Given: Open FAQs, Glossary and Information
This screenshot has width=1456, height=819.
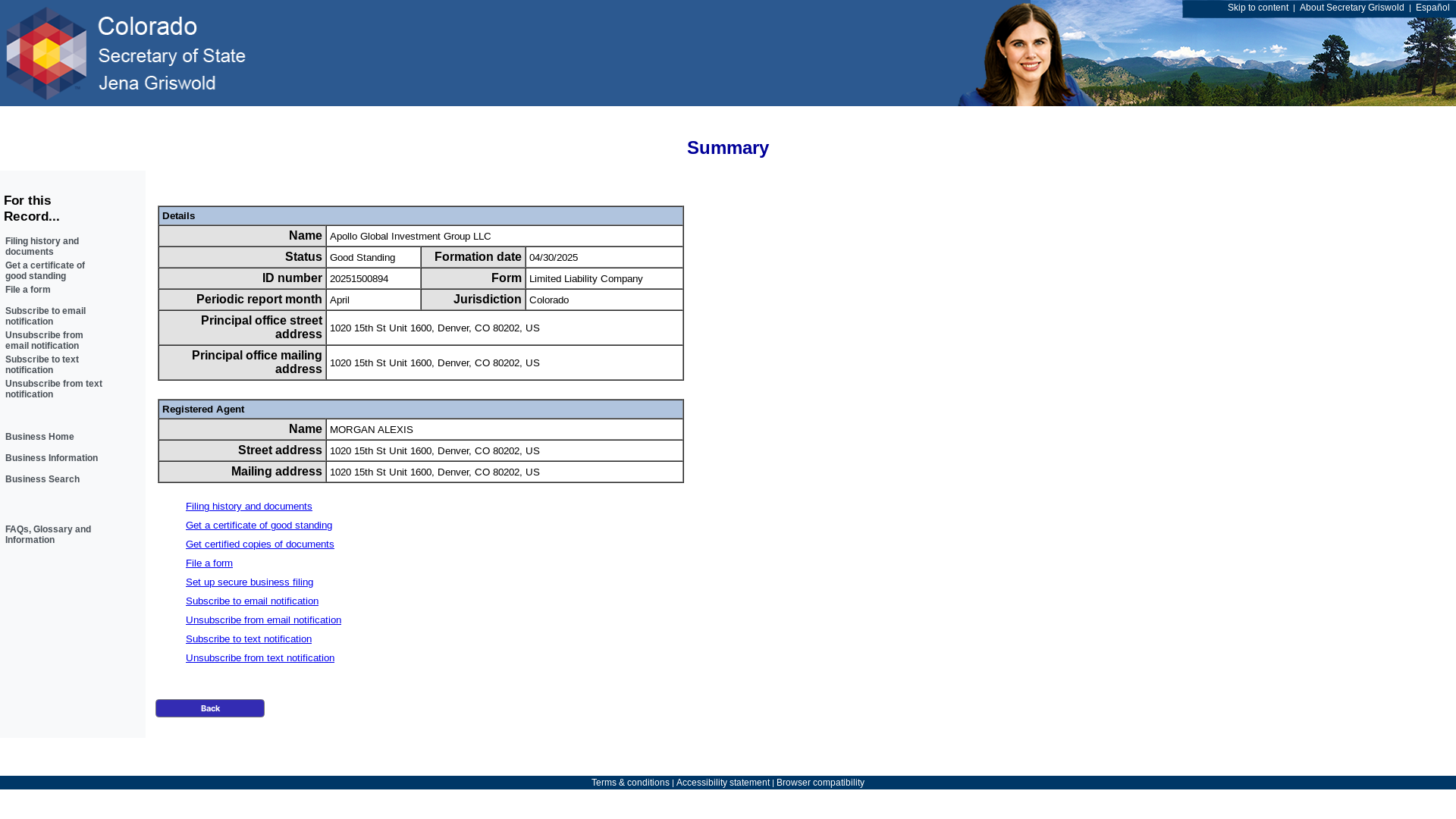Looking at the screenshot, I should pyautogui.click(x=48, y=535).
